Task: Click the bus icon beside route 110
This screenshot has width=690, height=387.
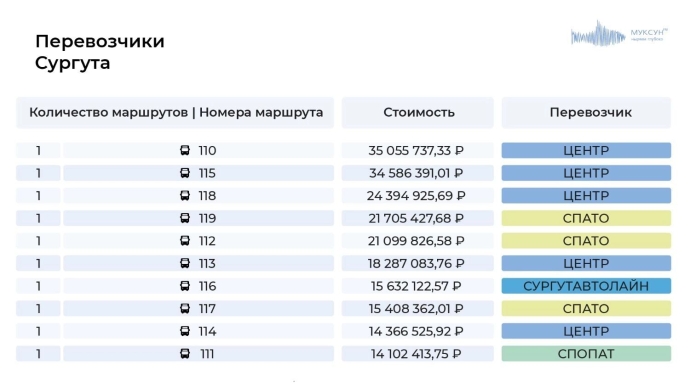Action: 185,151
